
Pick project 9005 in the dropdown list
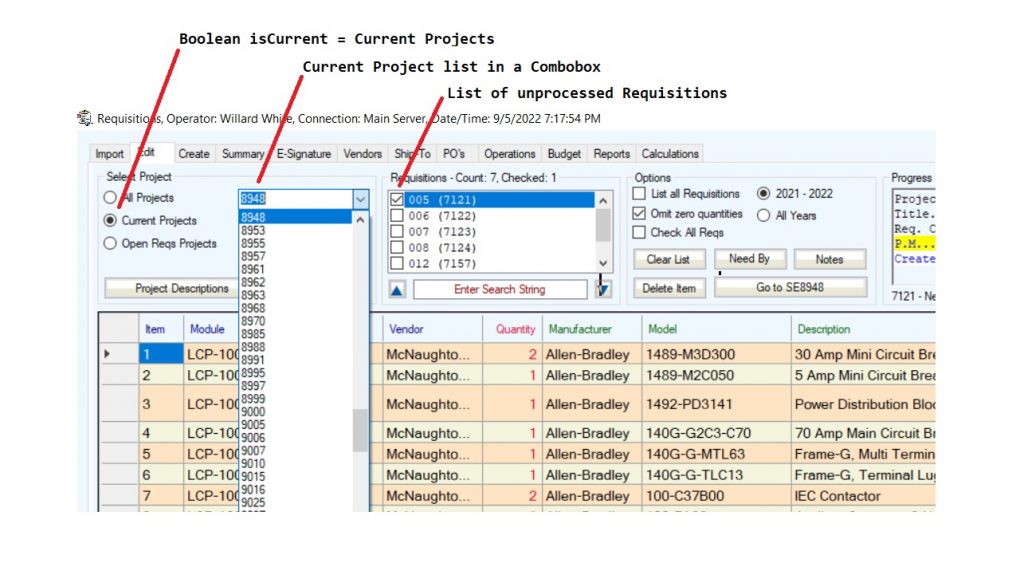tap(253, 424)
